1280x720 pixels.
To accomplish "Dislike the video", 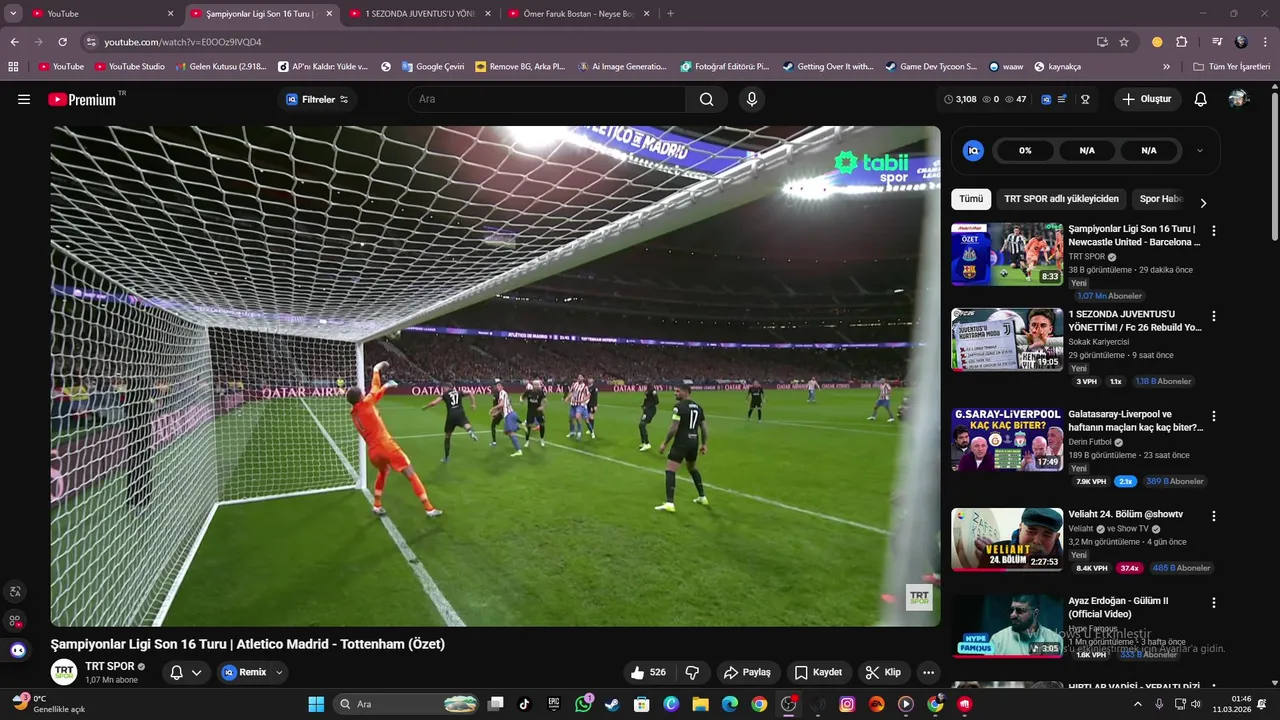I will [692, 672].
